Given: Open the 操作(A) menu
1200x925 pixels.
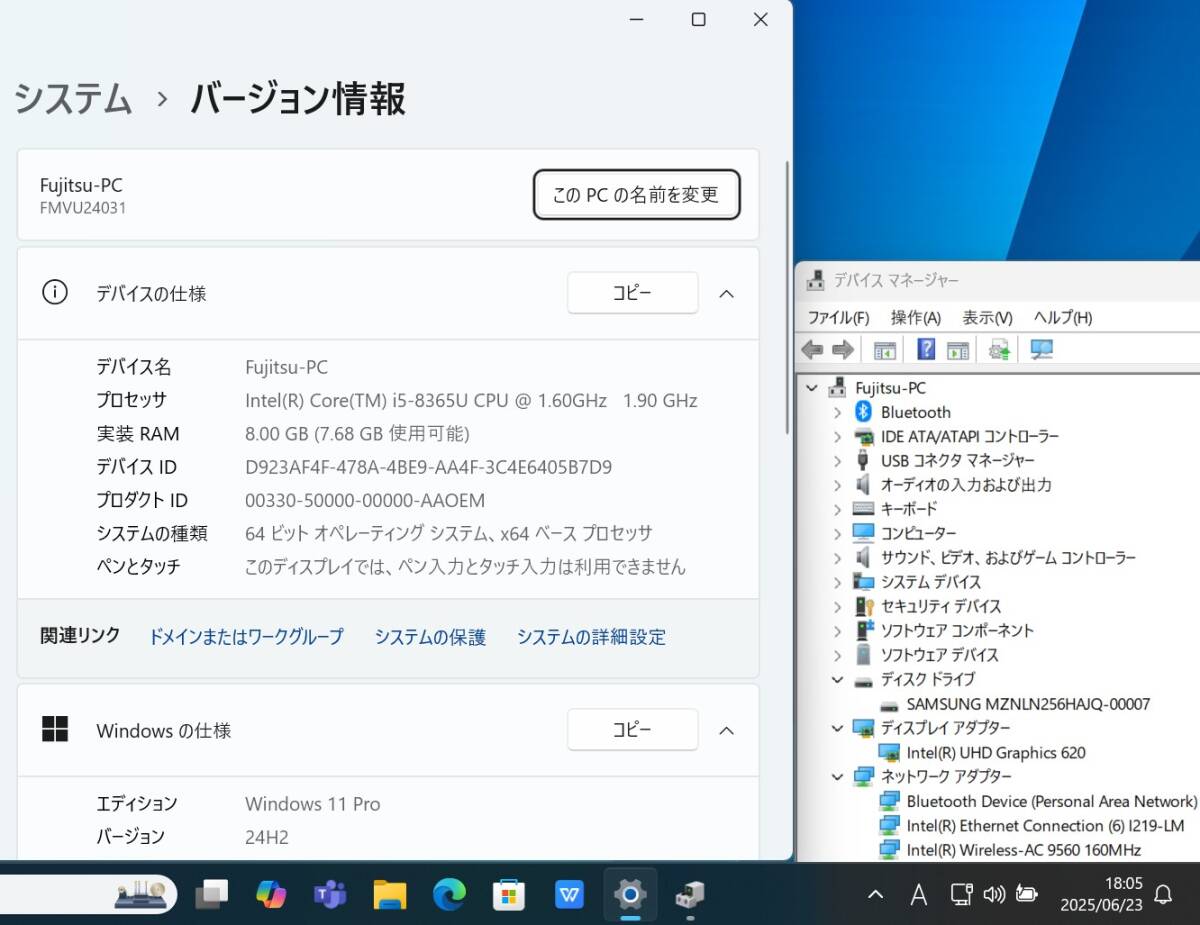Looking at the screenshot, I should 916,317.
